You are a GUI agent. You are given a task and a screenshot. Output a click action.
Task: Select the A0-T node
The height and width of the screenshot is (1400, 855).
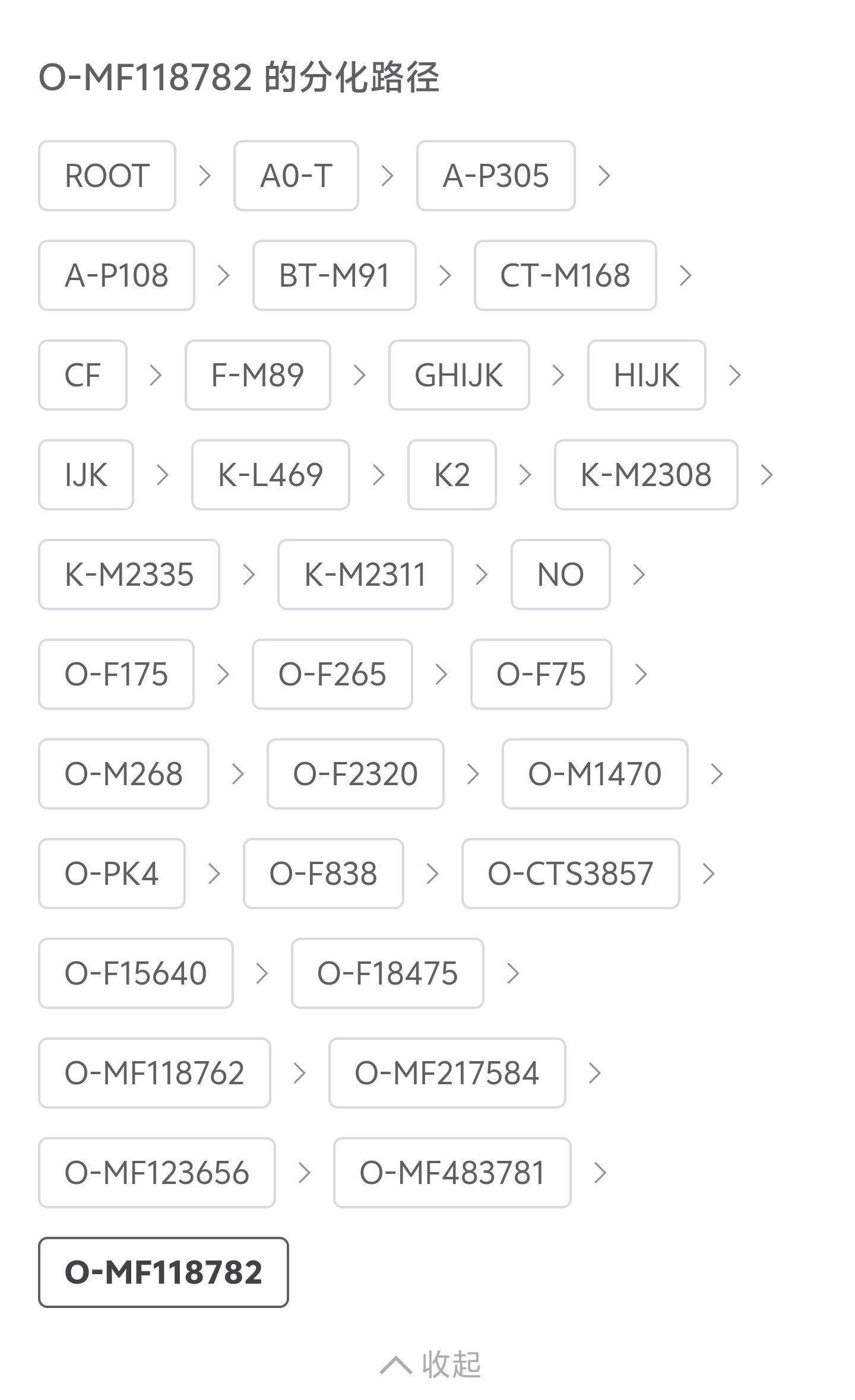(296, 176)
